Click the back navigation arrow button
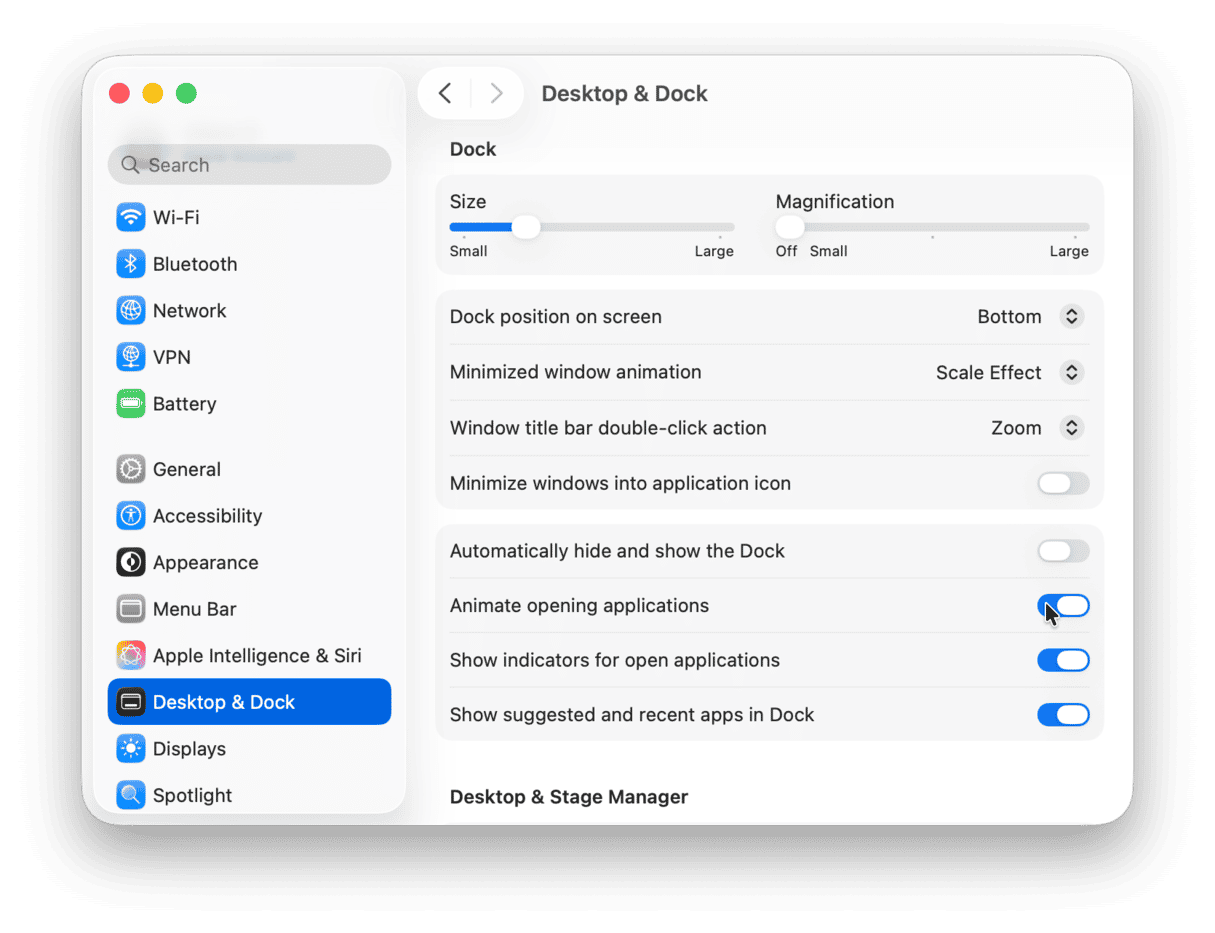The height and width of the screenshot is (933, 1215). tap(445, 94)
